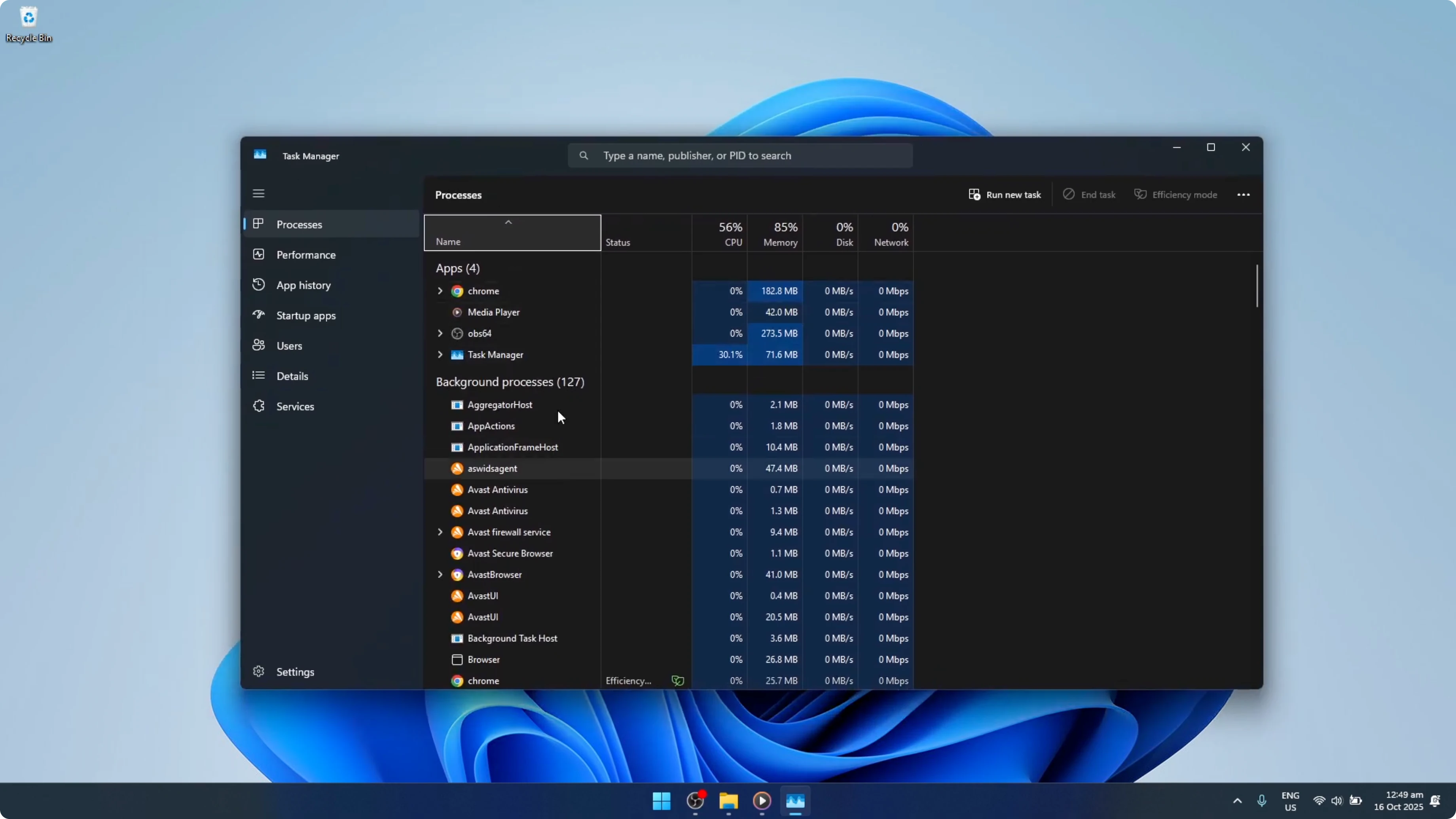Expand the chrome app process group
This screenshot has width=1456, height=819.
(x=440, y=291)
